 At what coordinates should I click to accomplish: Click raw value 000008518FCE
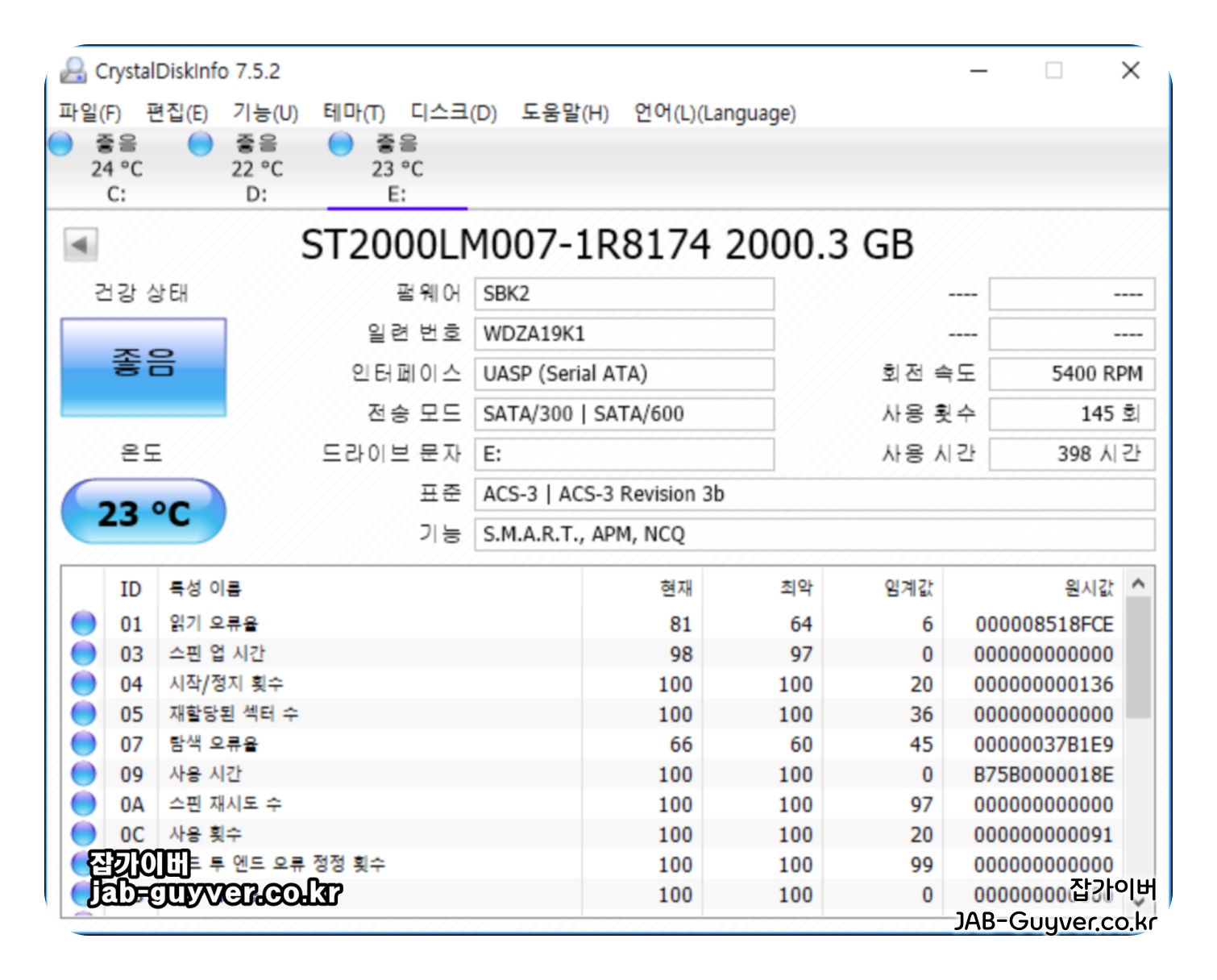coord(1044,625)
